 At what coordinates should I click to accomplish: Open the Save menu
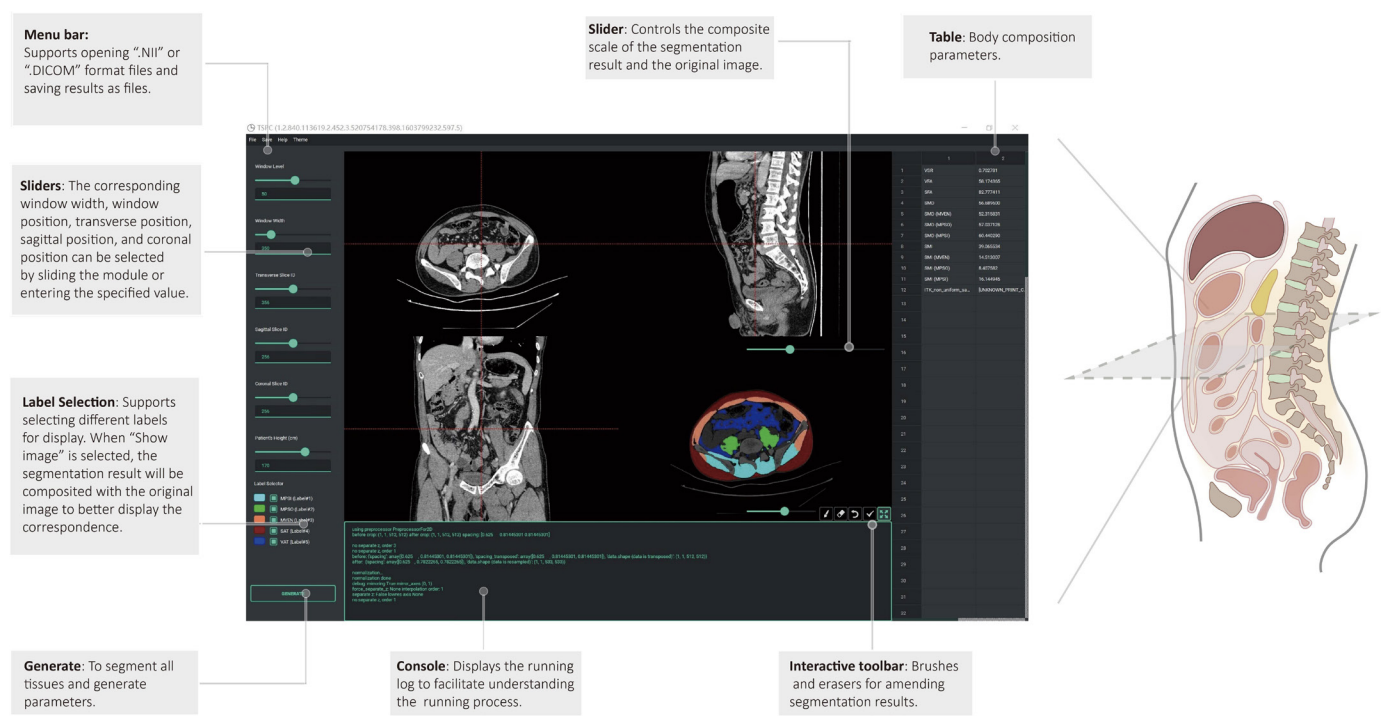267,140
